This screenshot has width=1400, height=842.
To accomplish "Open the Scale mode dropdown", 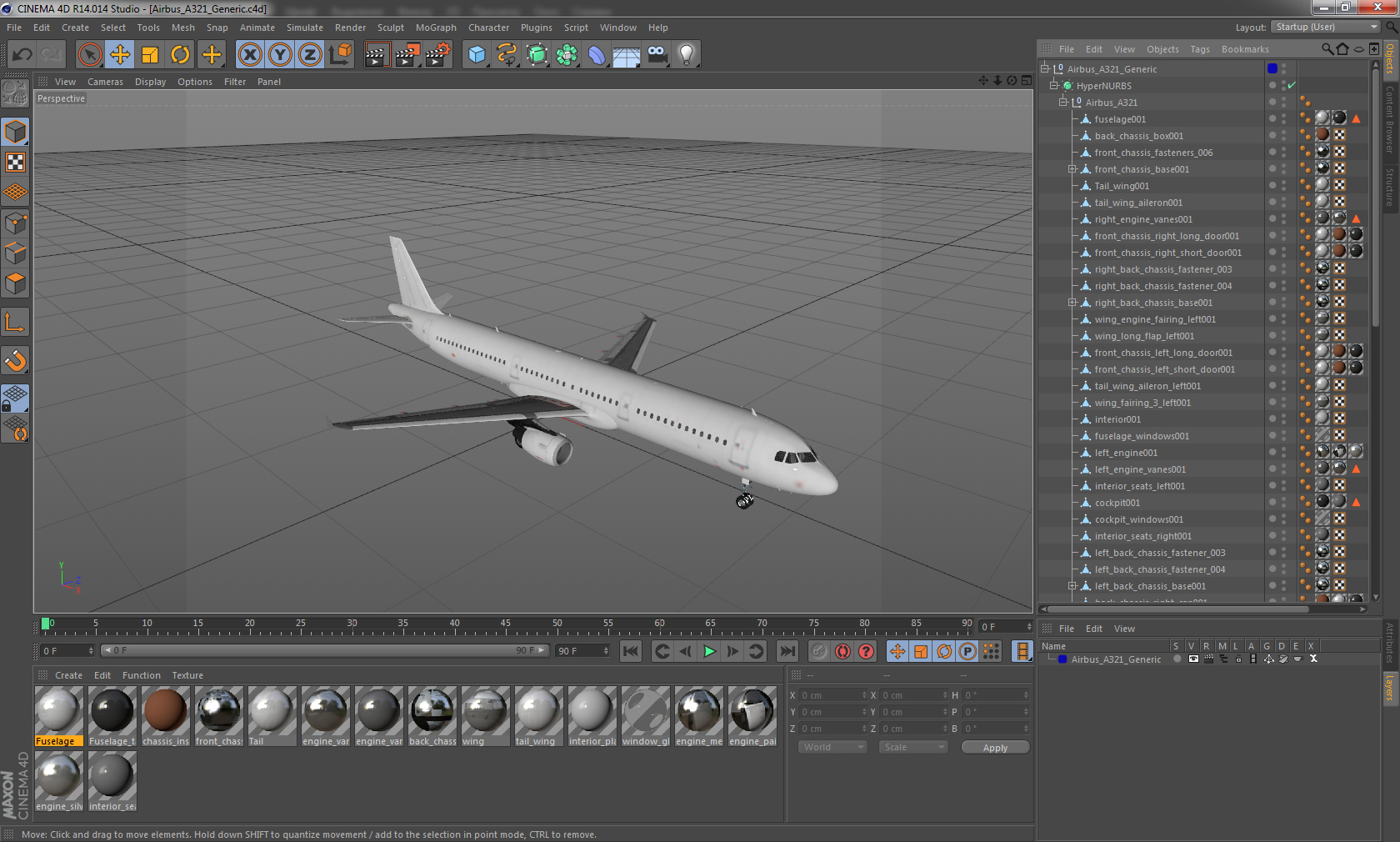I will coord(914,748).
